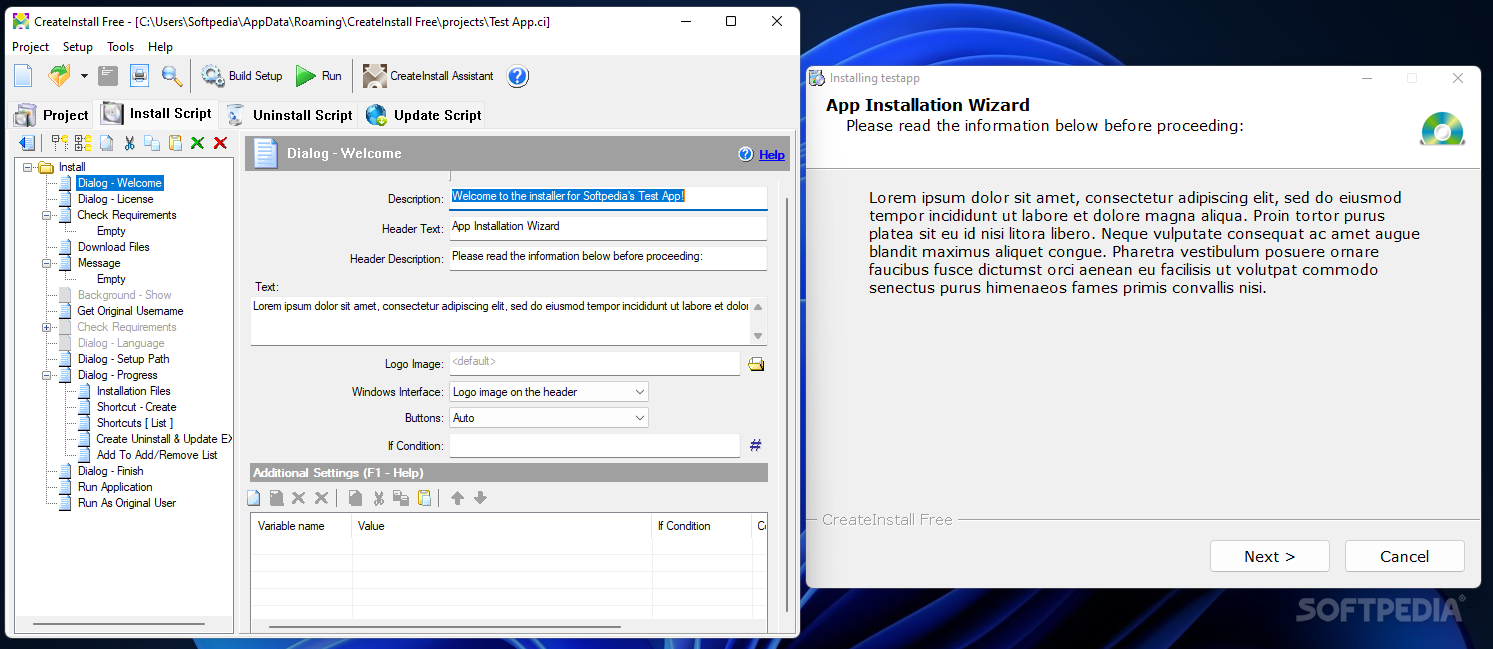Click the Description text field
This screenshot has height=649, width=1493.
(x=608, y=197)
